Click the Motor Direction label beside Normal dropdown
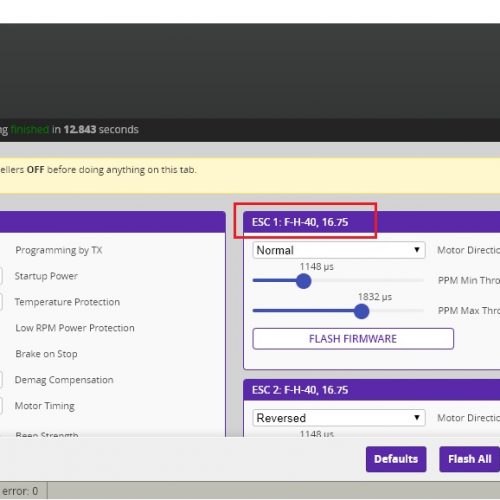The width and height of the screenshot is (500, 500). click(x=468, y=250)
